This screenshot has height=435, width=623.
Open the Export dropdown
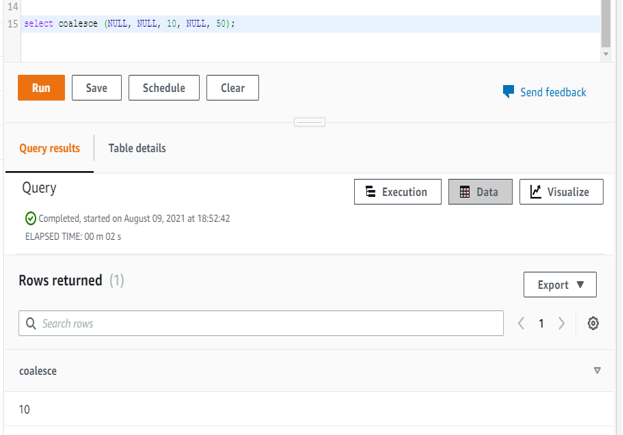(x=560, y=285)
